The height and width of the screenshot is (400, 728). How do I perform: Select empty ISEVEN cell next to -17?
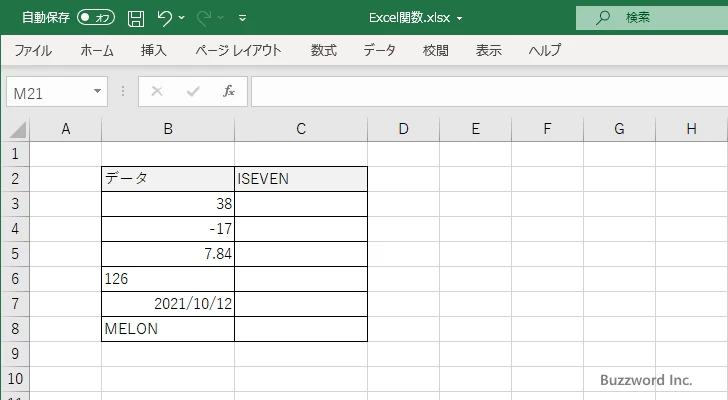click(x=301, y=229)
